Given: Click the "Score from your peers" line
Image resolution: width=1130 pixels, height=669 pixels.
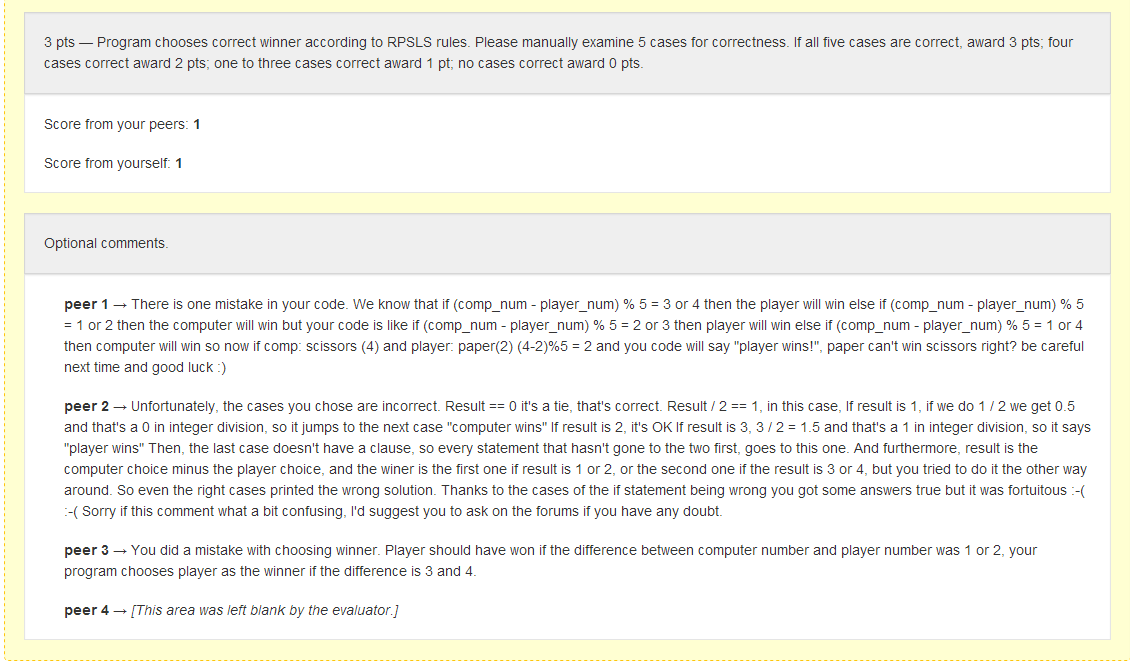Looking at the screenshot, I should point(122,124).
